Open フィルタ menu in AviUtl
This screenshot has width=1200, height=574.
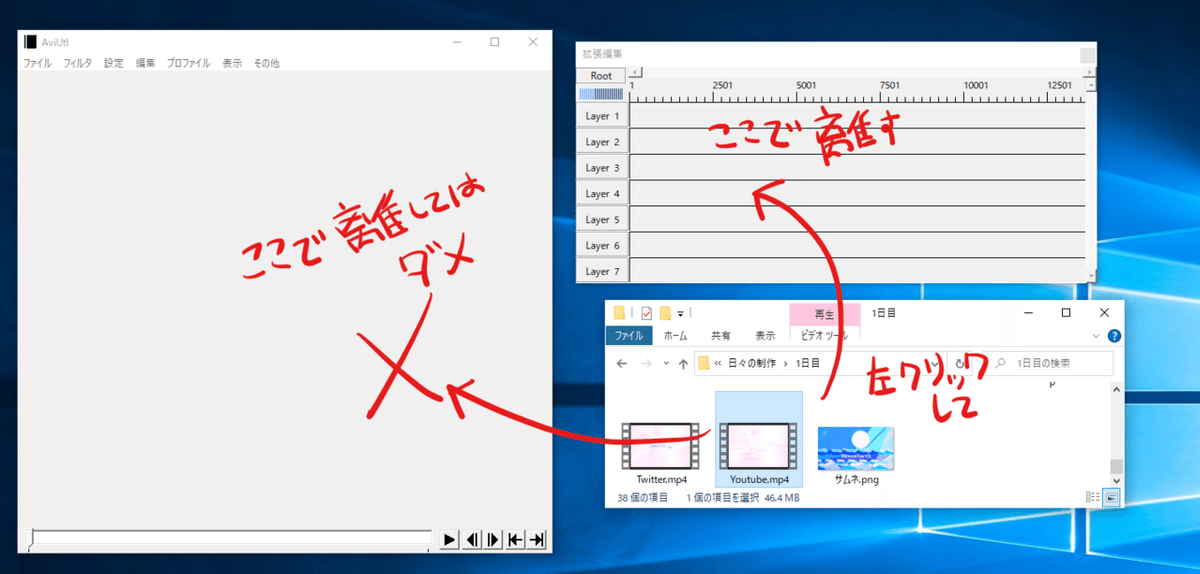click(x=77, y=63)
